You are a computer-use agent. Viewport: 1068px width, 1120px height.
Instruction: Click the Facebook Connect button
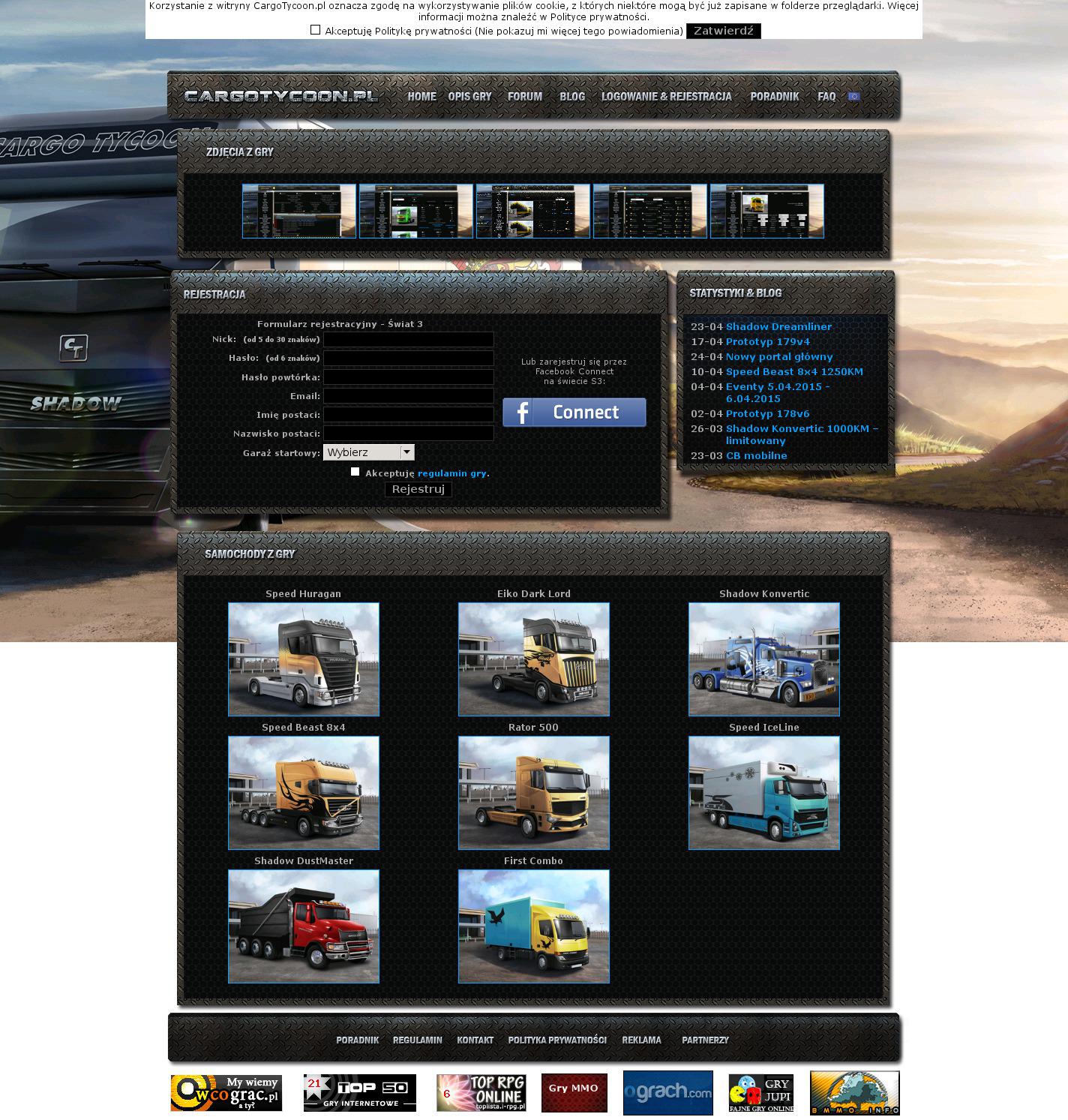coord(574,413)
